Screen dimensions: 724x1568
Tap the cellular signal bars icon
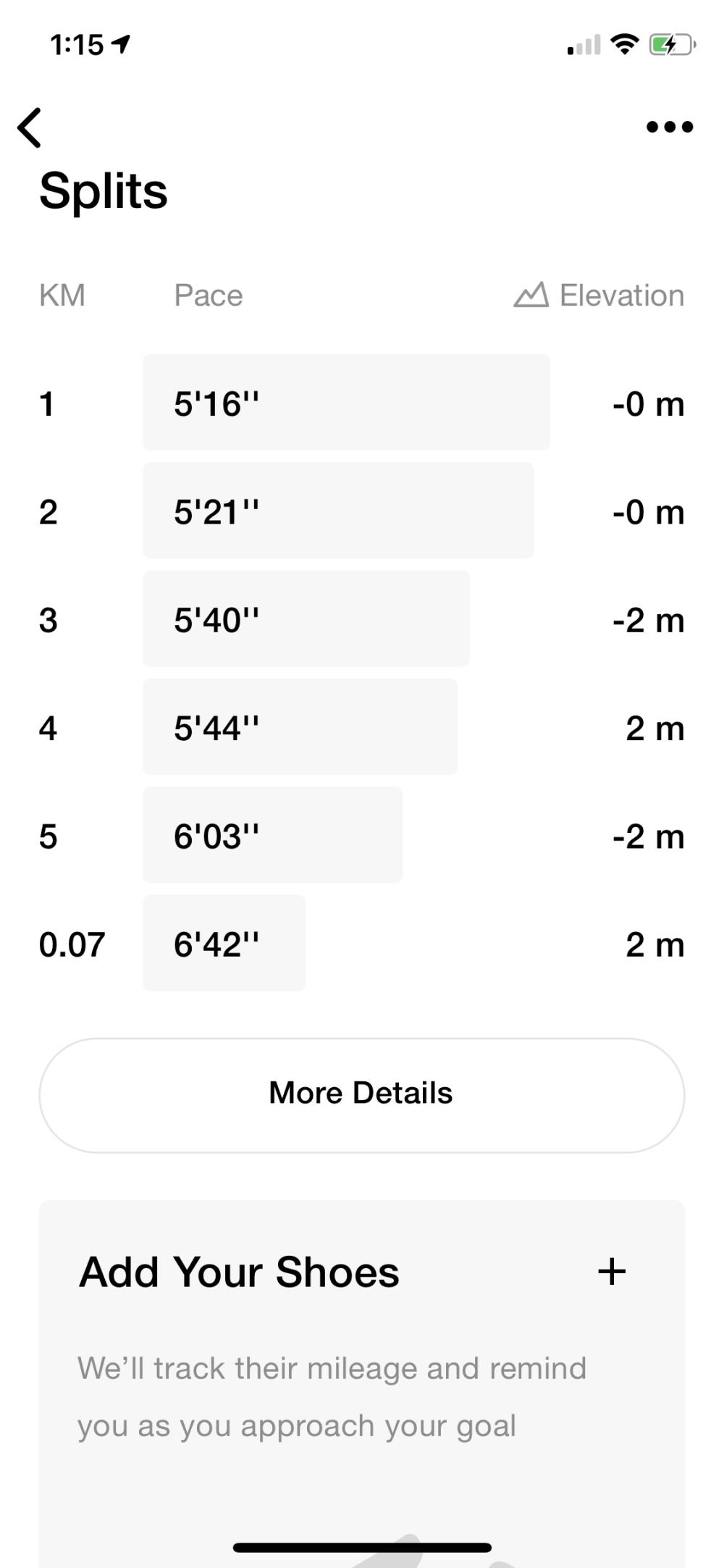[x=584, y=46]
